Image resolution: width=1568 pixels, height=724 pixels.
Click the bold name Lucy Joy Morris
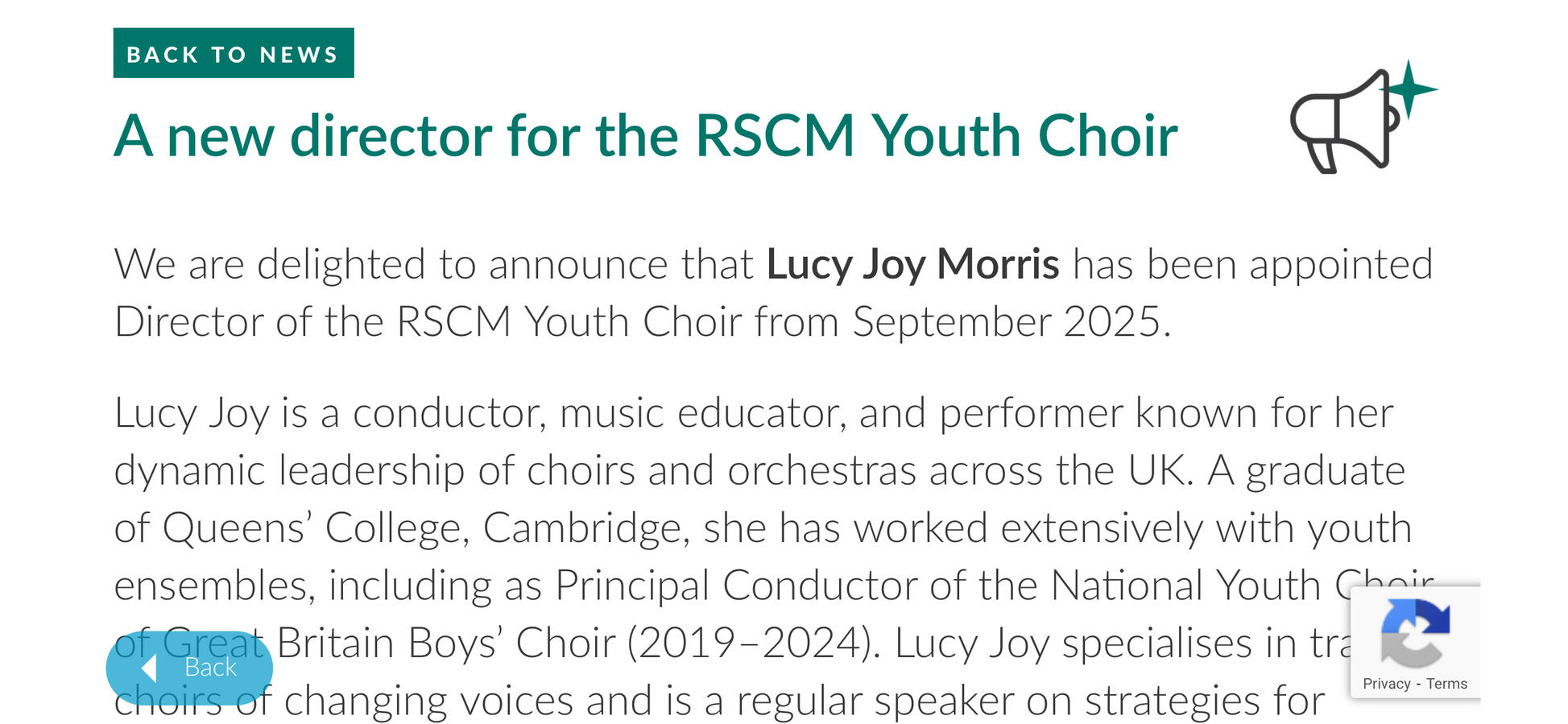[912, 264]
